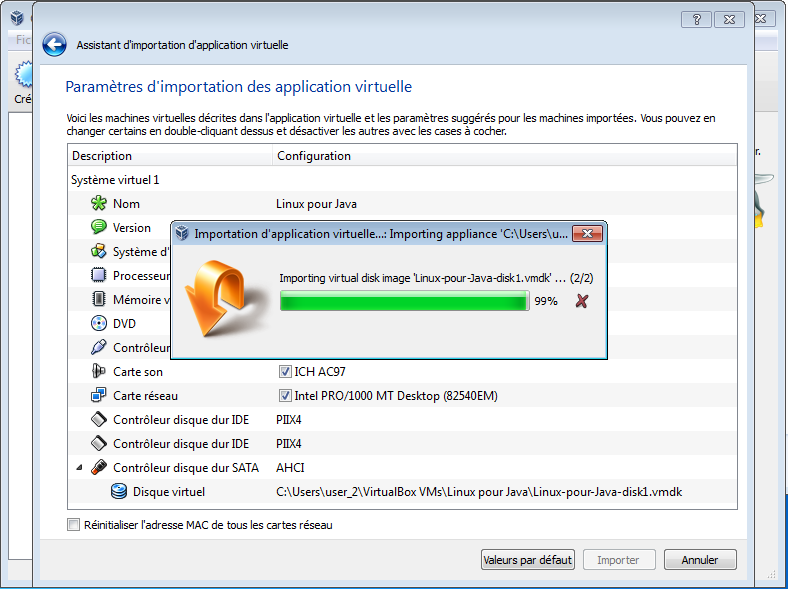The width and height of the screenshot is (788, 589).
Task: Select the first PIIX4 IDE controller value
Action: pyautogui.click(x=288, y=420)
